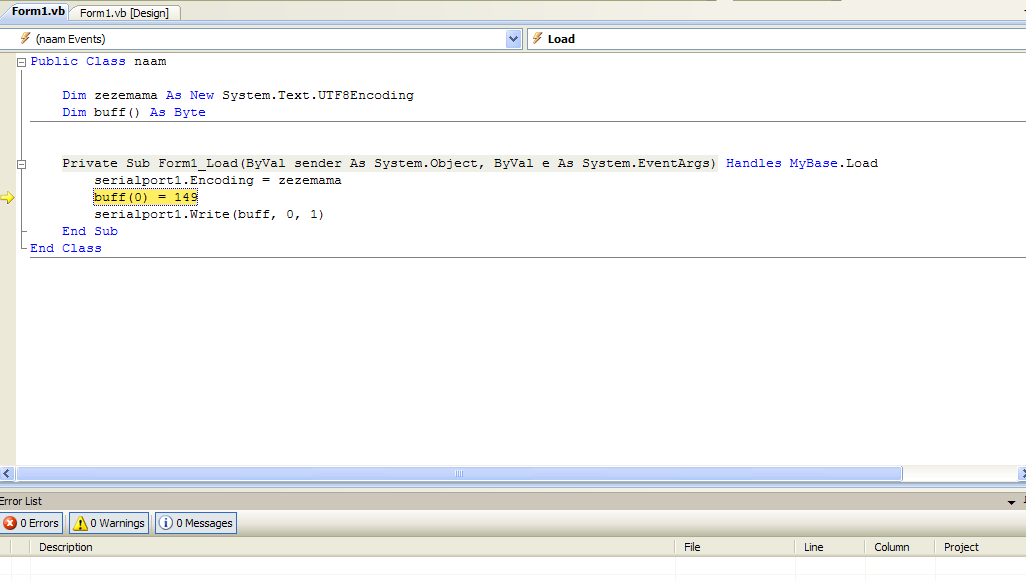The width and height of the screenshot is (1026, 581).
Task: Click the lightning icon beside Load
Action: pyautogui.click(x=537, y=39)
